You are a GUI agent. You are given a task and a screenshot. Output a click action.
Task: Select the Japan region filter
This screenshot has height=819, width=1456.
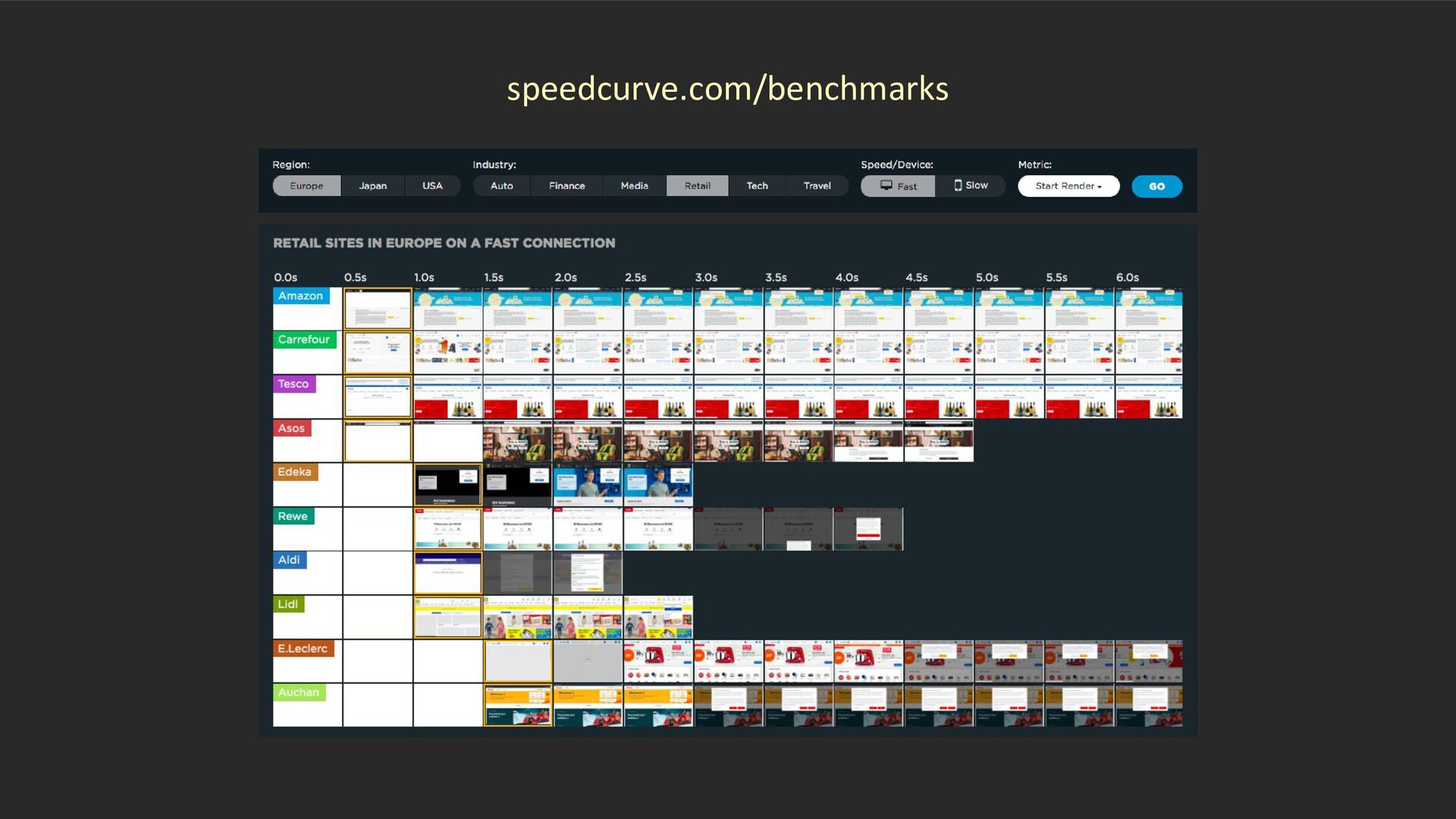point(372,186)
